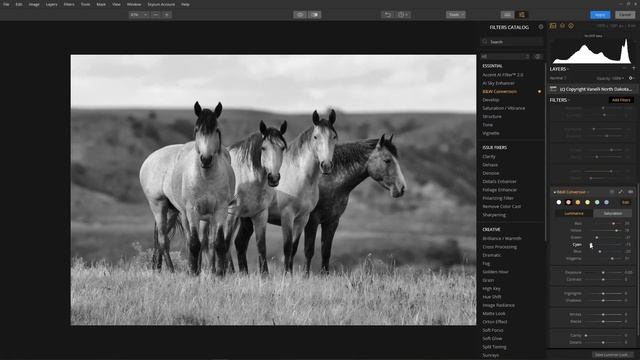
Task: Select the Dehaze filter
Action: (x=490, y=165)
